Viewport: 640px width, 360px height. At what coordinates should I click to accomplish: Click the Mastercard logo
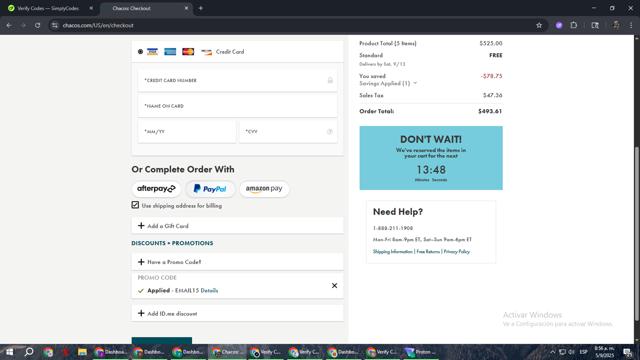click(188, 52)
